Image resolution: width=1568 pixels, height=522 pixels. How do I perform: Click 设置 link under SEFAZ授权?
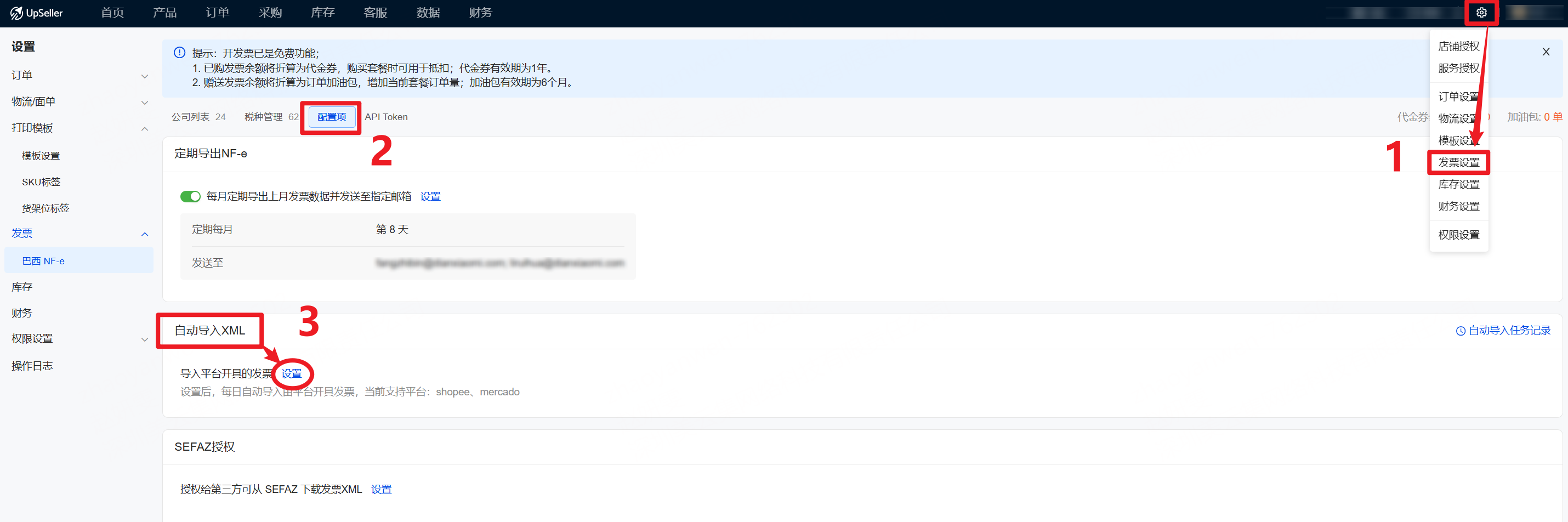point(381,489)
